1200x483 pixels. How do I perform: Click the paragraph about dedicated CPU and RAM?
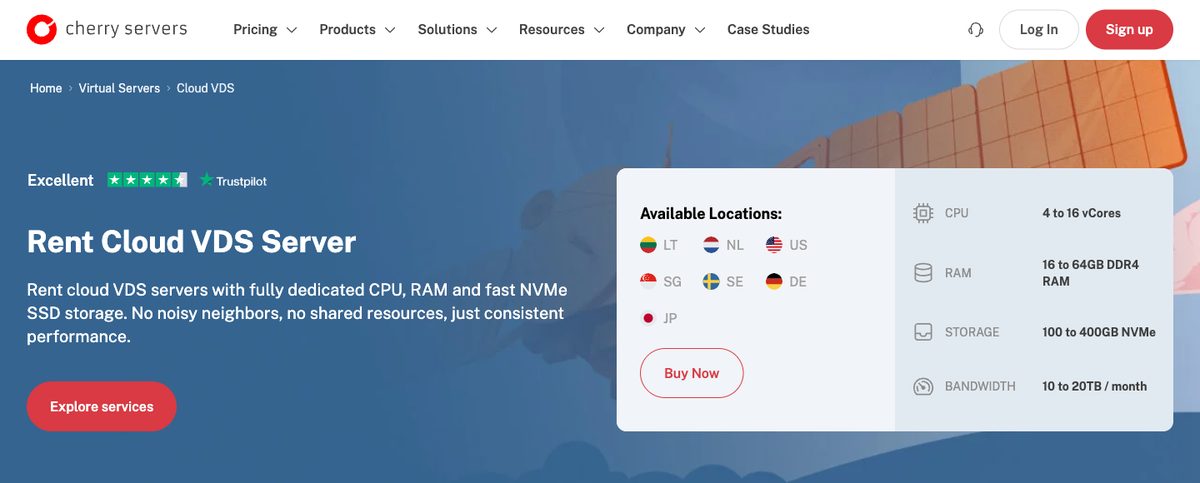click(297, 313)
